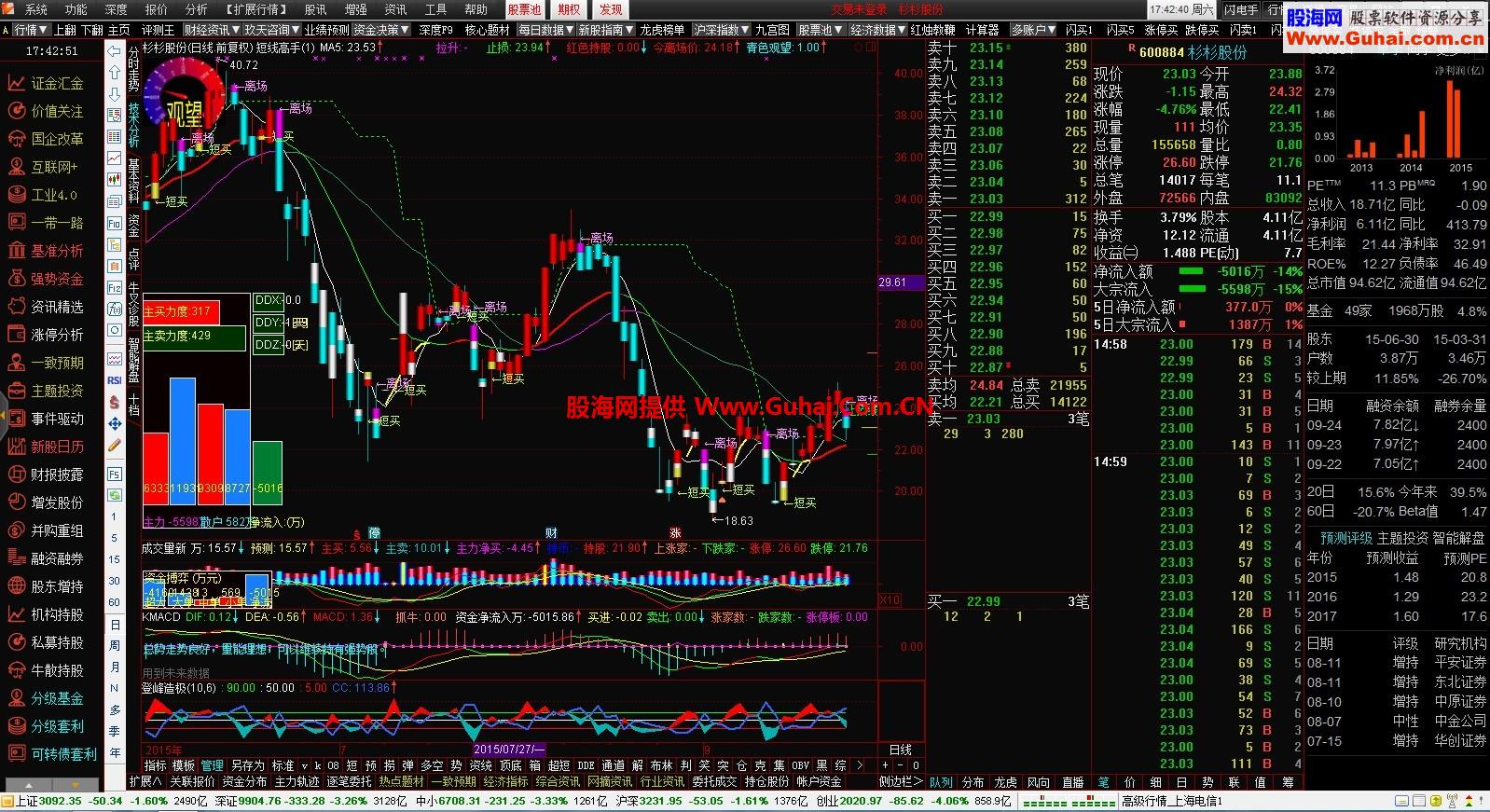Expand the 财经资讯 dropdown
The height and width of the screenshot is (812, 1490).
212,30
